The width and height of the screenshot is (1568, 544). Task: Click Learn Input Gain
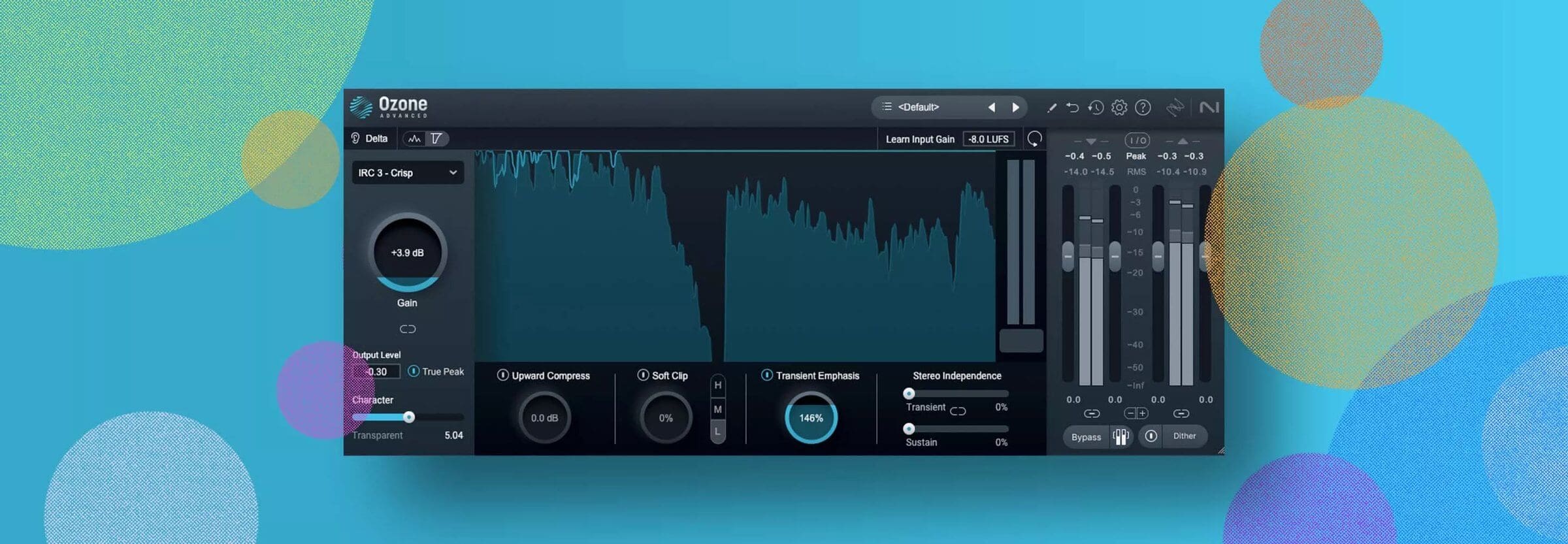pos(920,139)
